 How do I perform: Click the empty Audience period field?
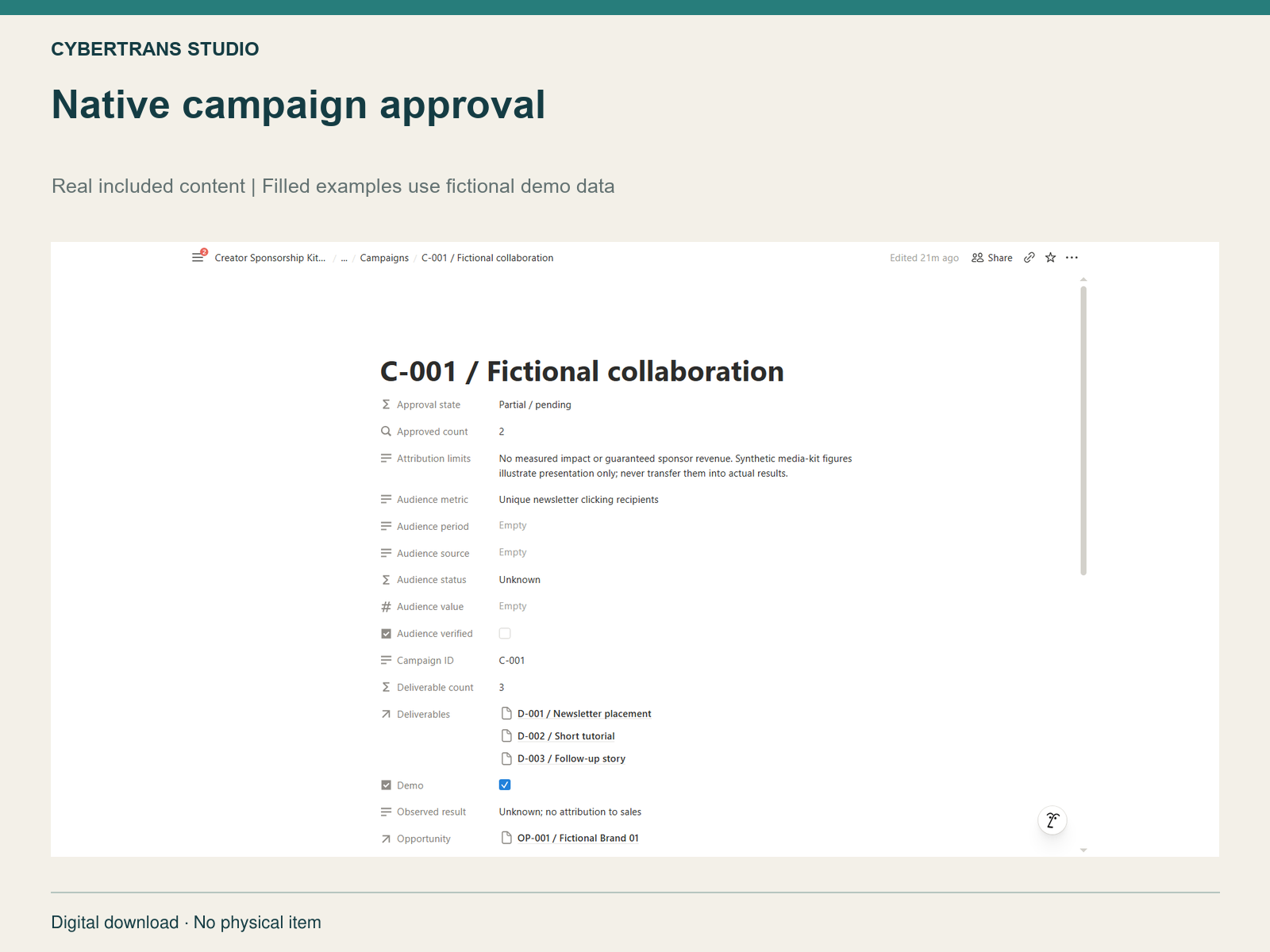513,525
